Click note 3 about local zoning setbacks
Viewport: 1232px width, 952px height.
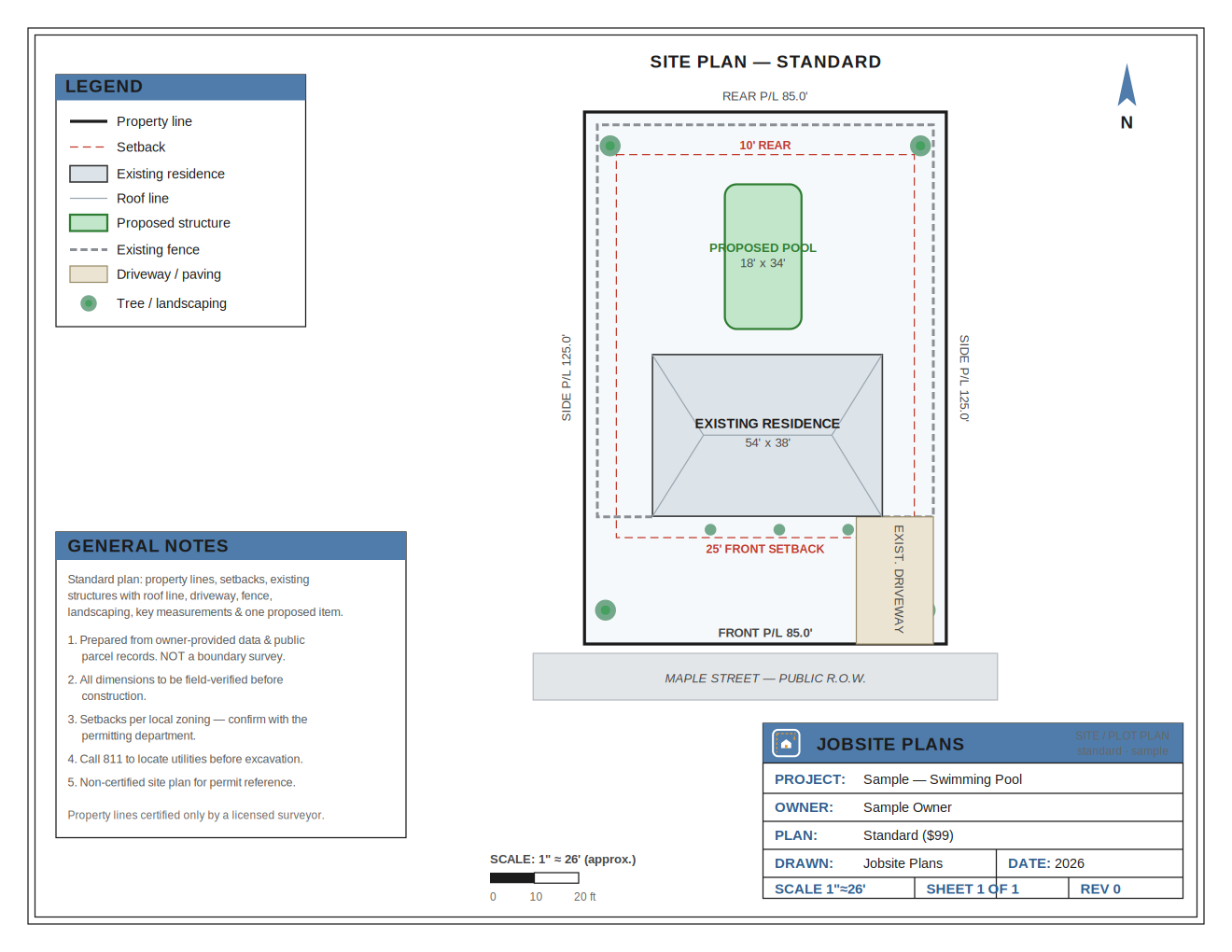pyautogui.click(x=188, y=727)
